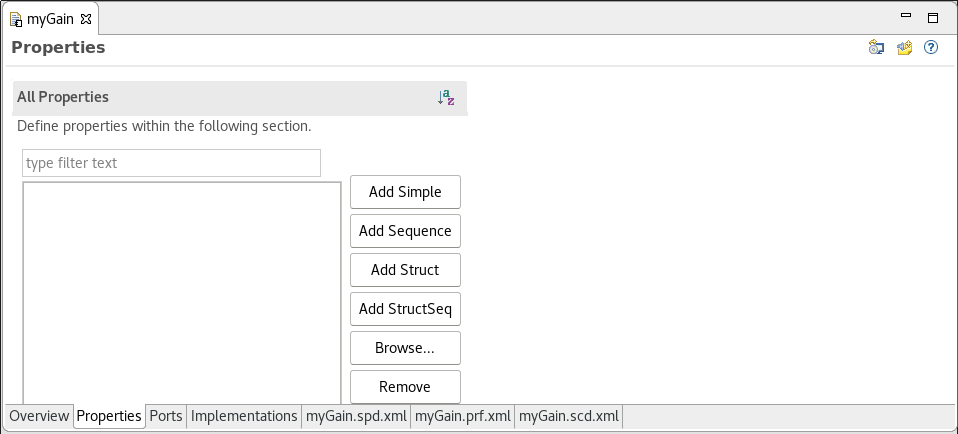
Task: Open the myGain.prf.xml tab
Action: 463,416
